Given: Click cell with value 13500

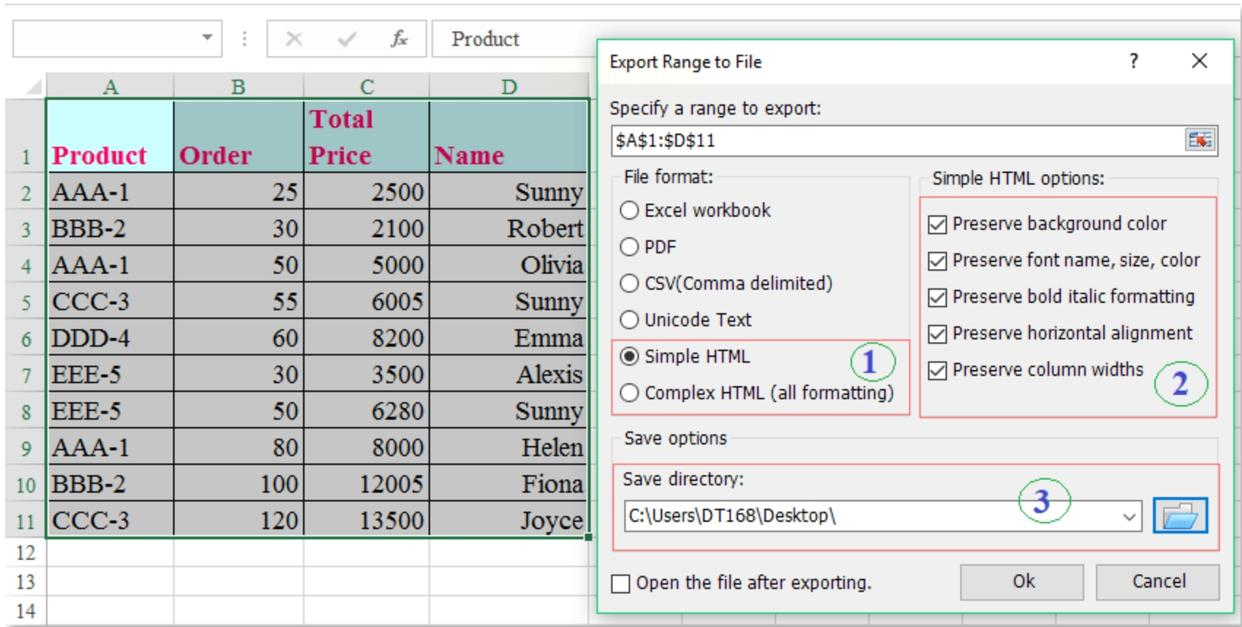Looking at the screenshot, I should 366,521.
